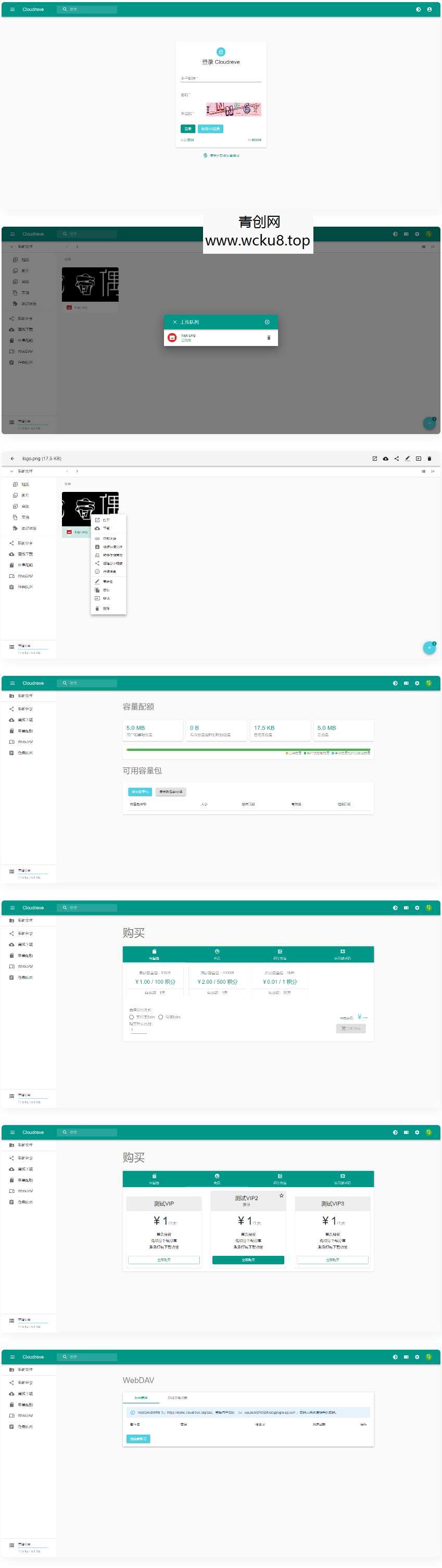The width and height of the screenshot is (442, 1568).
Task: Select the ¥1.00 / 100 积分 capacity pack card
Action: [155, 981]
